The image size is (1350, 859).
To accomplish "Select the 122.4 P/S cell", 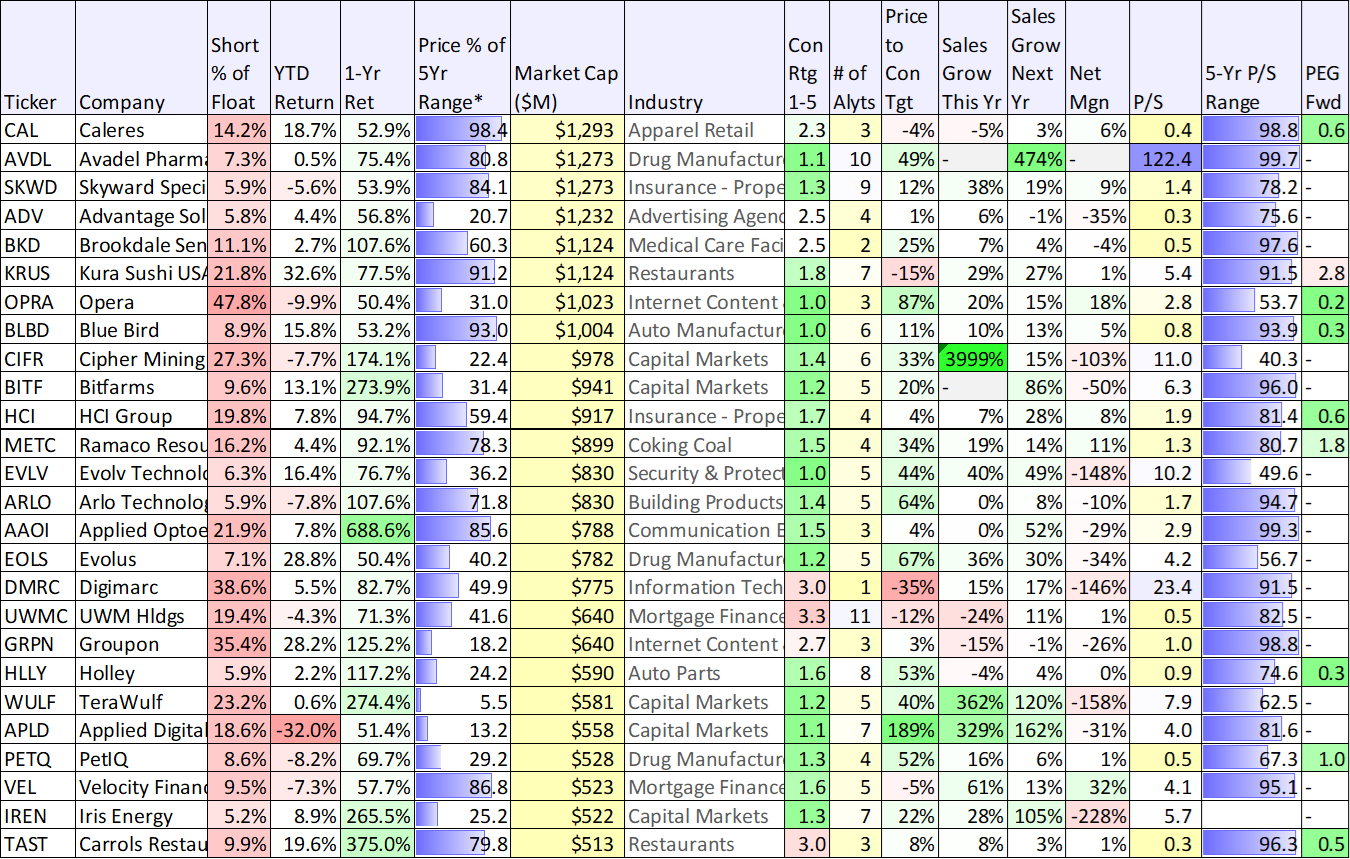I will [1166, 159].
